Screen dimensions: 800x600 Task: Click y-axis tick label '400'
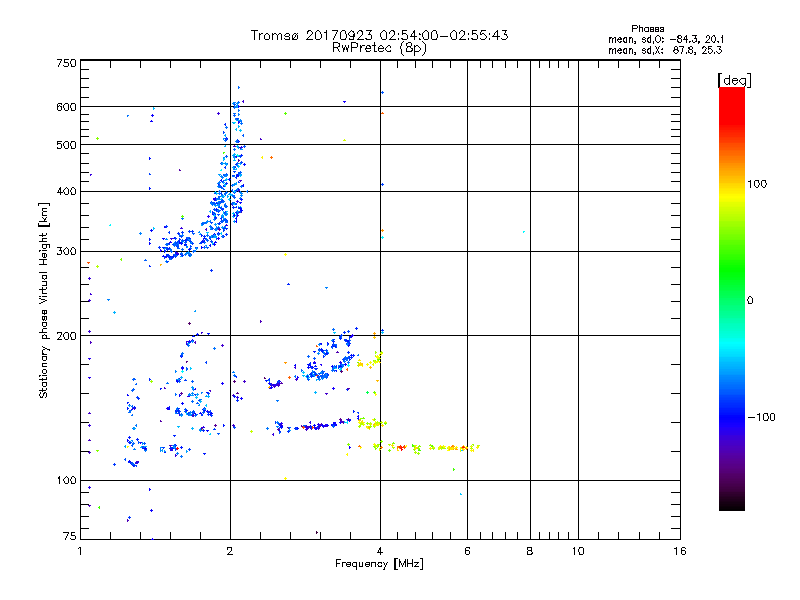(x=66, y=191)
